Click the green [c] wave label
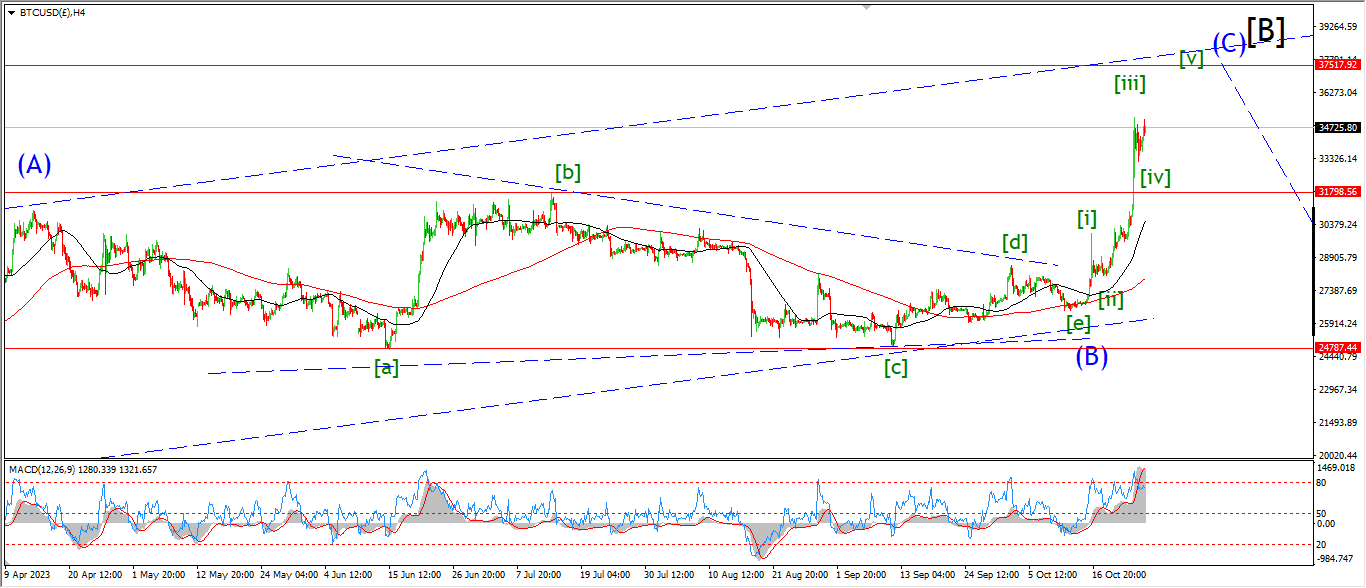The height and width of the screenshot is (588, 1366). point(895,368)
